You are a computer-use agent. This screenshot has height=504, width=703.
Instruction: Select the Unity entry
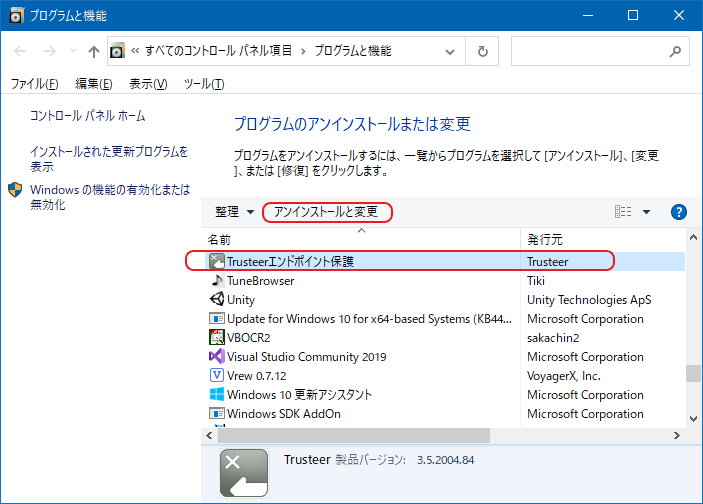click(x=241, y=300)
